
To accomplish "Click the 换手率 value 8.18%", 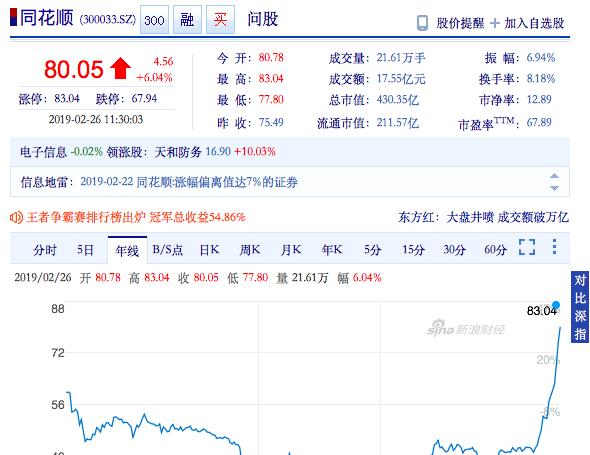I will pos(541,79).
